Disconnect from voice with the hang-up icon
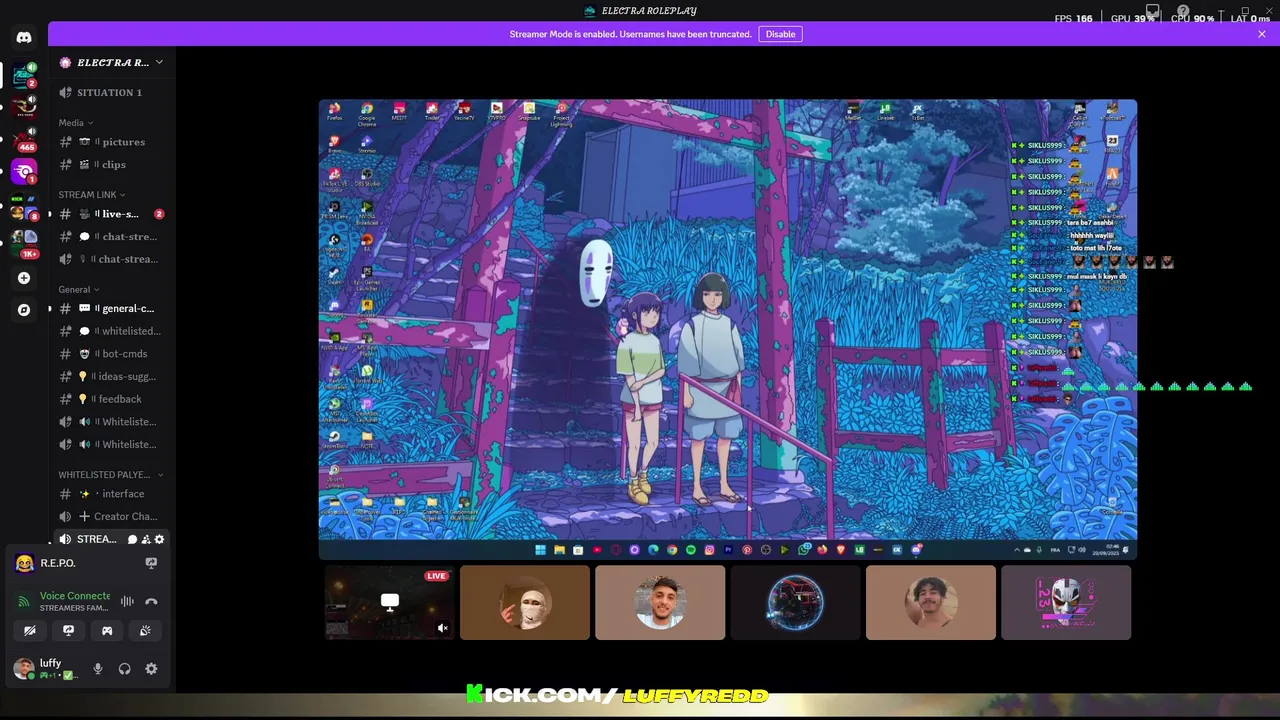The width and height of the screenshot is (1280, 720). click(151, 602)
